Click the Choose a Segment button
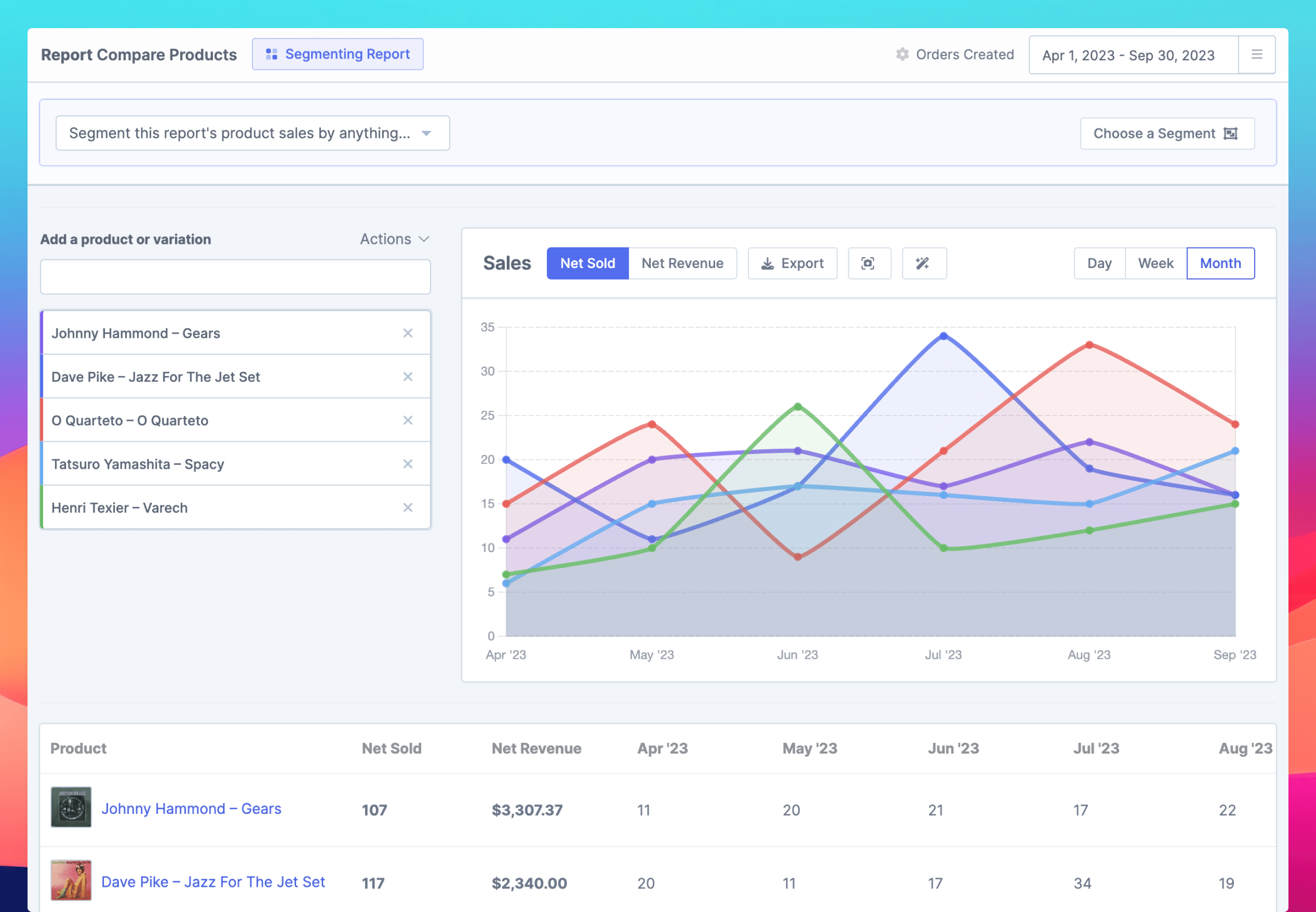The image size is (1316, 912). click(x=1167, y=133)
